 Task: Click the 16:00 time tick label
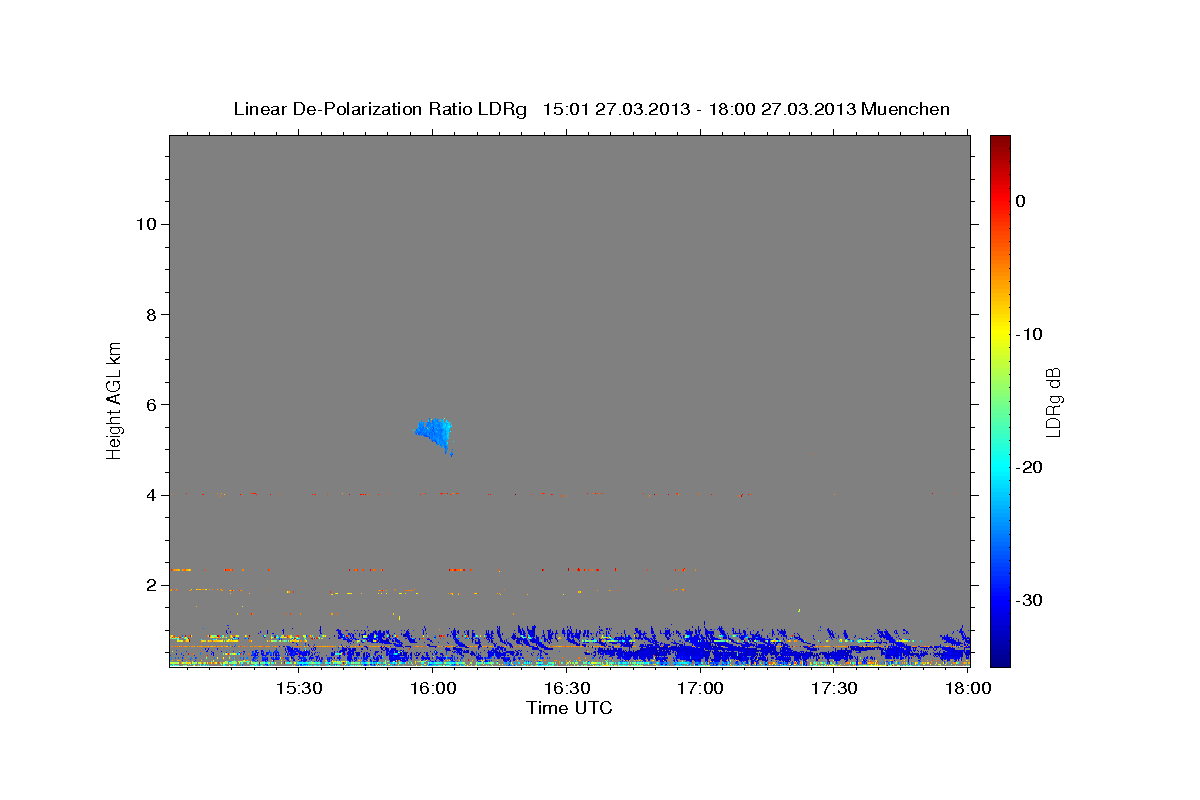pyautogui.click(x=432, y=689)
